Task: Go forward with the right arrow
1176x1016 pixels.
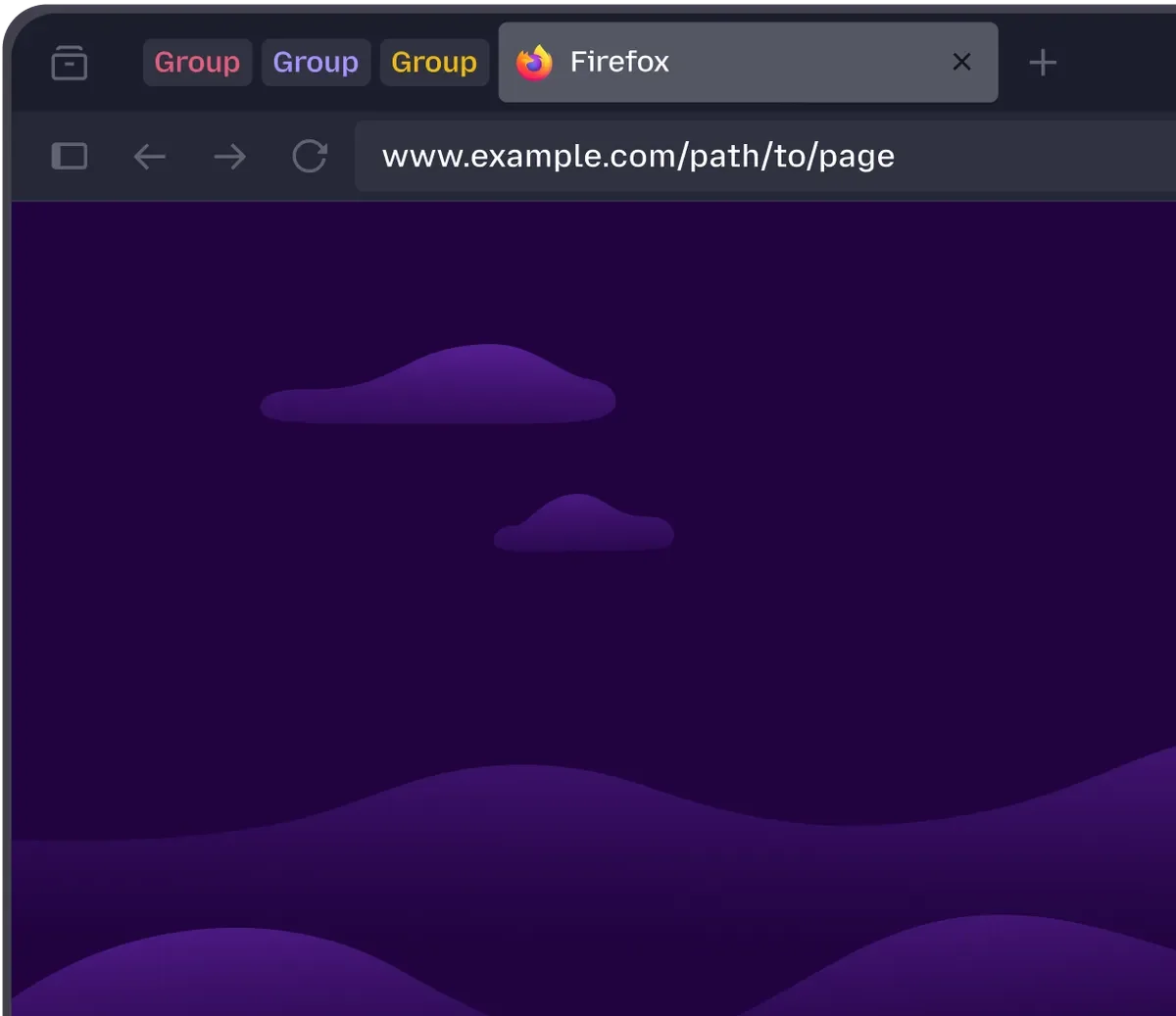Action: [229, 156]
